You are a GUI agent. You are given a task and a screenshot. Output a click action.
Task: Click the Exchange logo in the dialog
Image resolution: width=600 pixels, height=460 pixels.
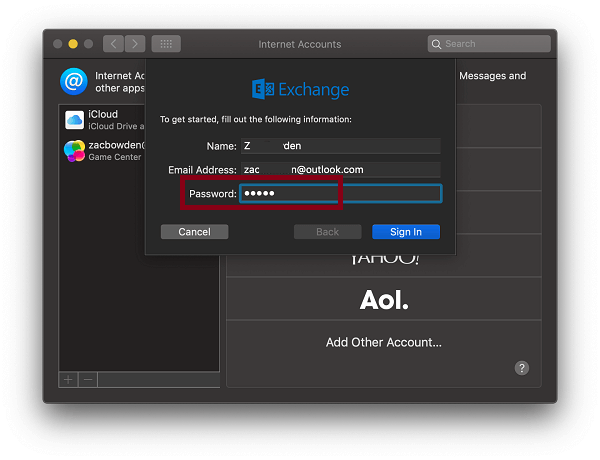click(x=300, y=90)
